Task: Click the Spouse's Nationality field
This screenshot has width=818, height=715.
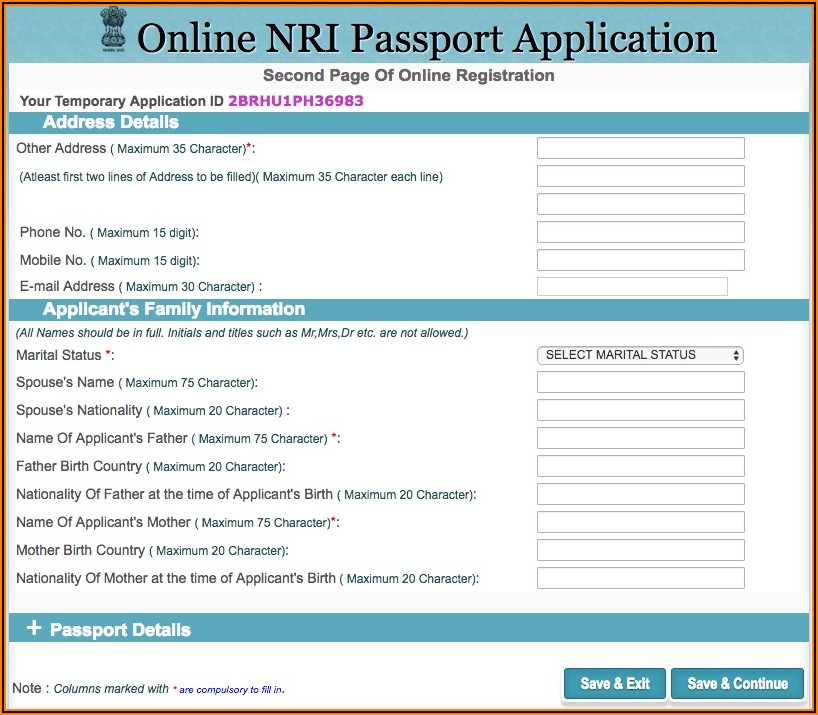Action: 640,410
